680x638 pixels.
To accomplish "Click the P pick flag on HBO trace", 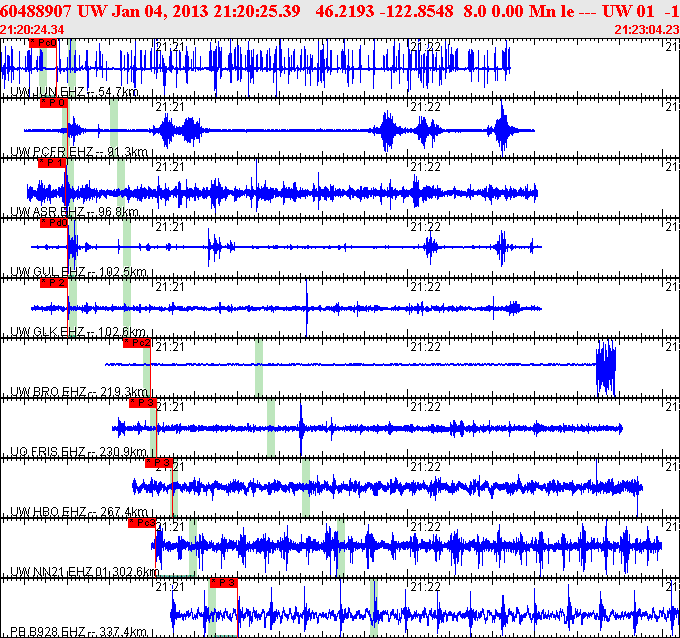I will (159, 463).
